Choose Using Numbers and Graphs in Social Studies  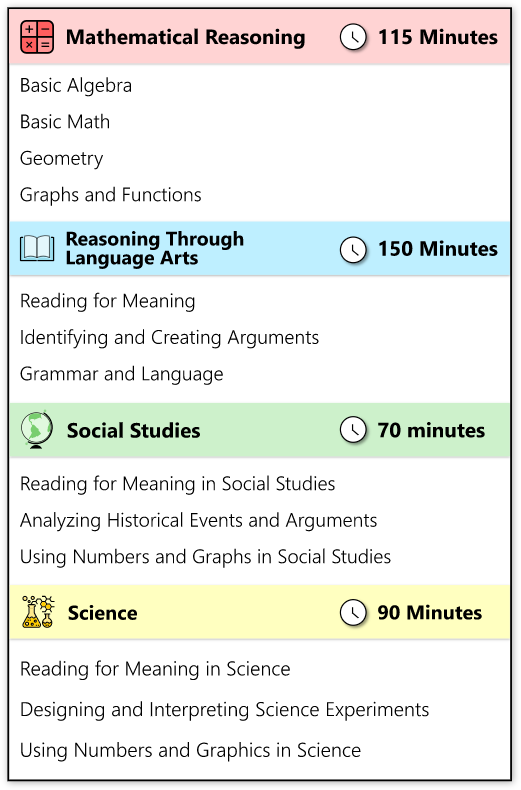[x=206, y=557]
